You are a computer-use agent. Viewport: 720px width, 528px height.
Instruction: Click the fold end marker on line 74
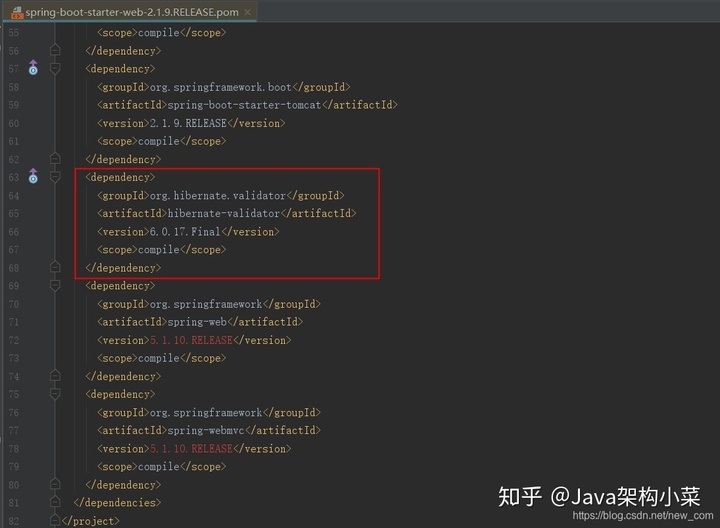55,376
